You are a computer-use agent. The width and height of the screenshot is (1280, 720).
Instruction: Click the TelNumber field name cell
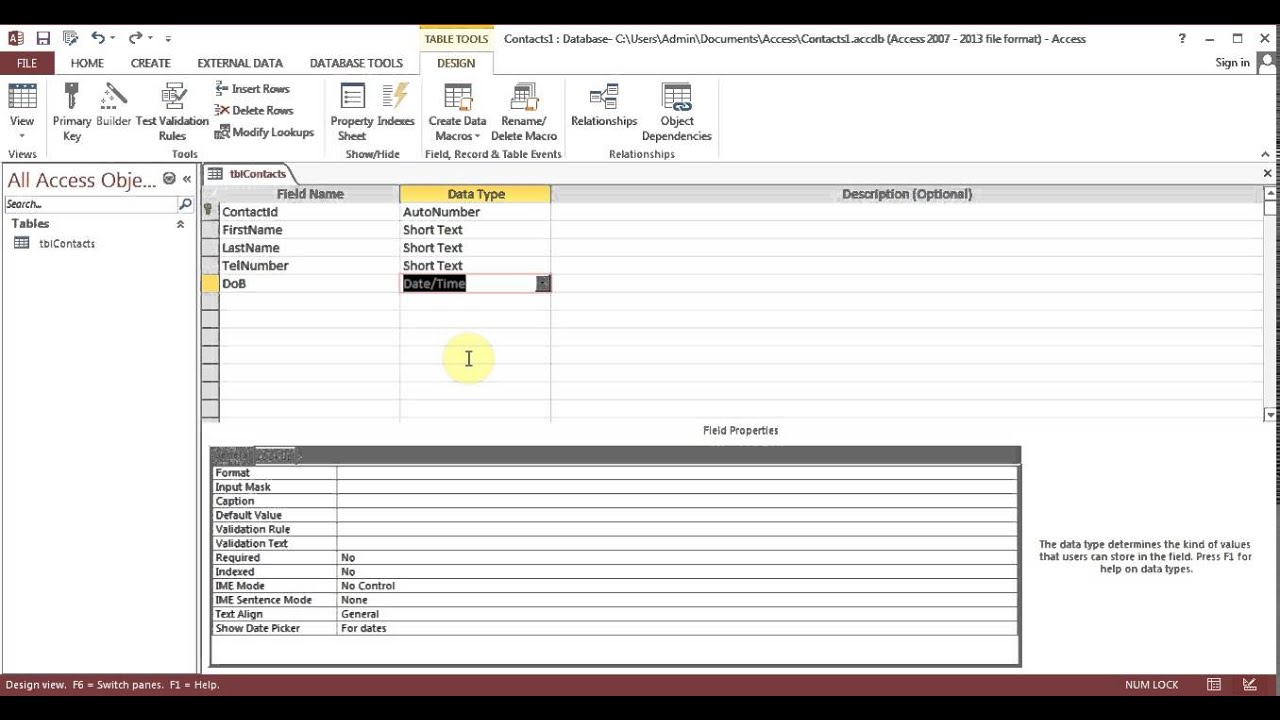309,266
